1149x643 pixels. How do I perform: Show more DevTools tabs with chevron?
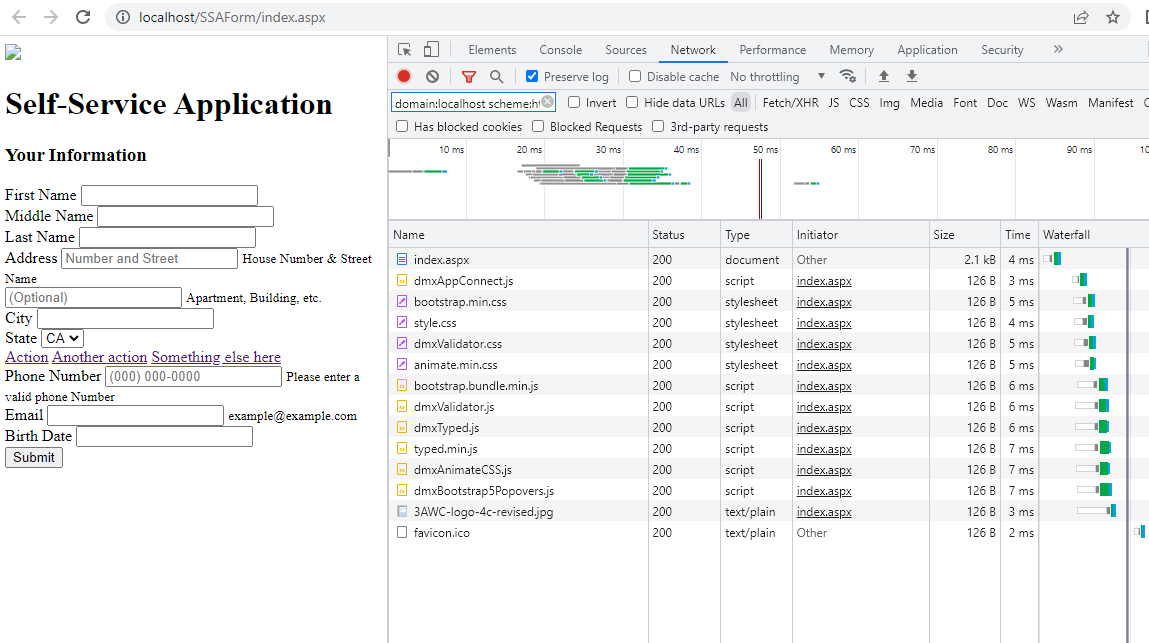pyautogui.click(x=1058, y=49)
